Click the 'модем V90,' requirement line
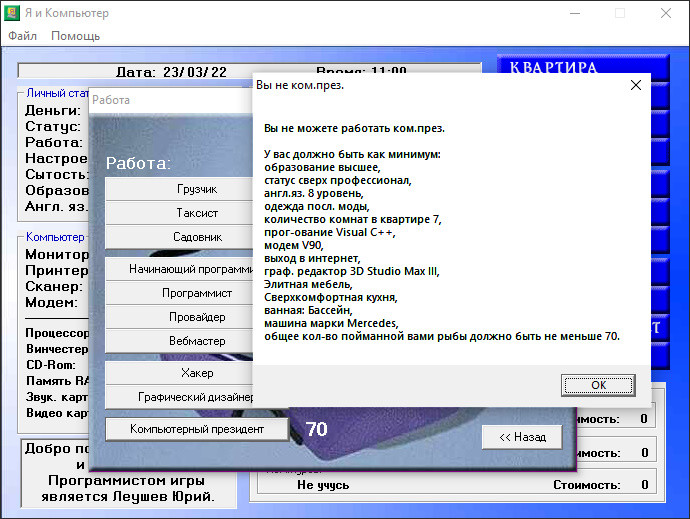Image resolution: width=690 pixels, height=519 pixels. [x=294, y=245]
